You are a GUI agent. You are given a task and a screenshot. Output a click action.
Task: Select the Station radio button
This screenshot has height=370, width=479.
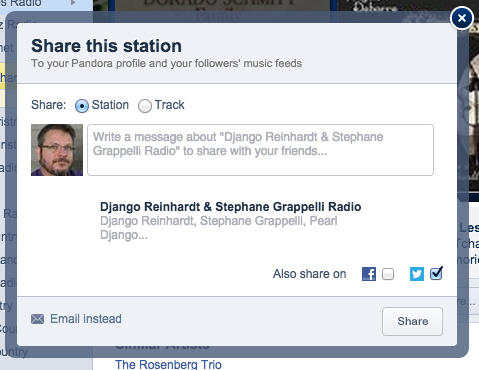[x=82, y=106]
